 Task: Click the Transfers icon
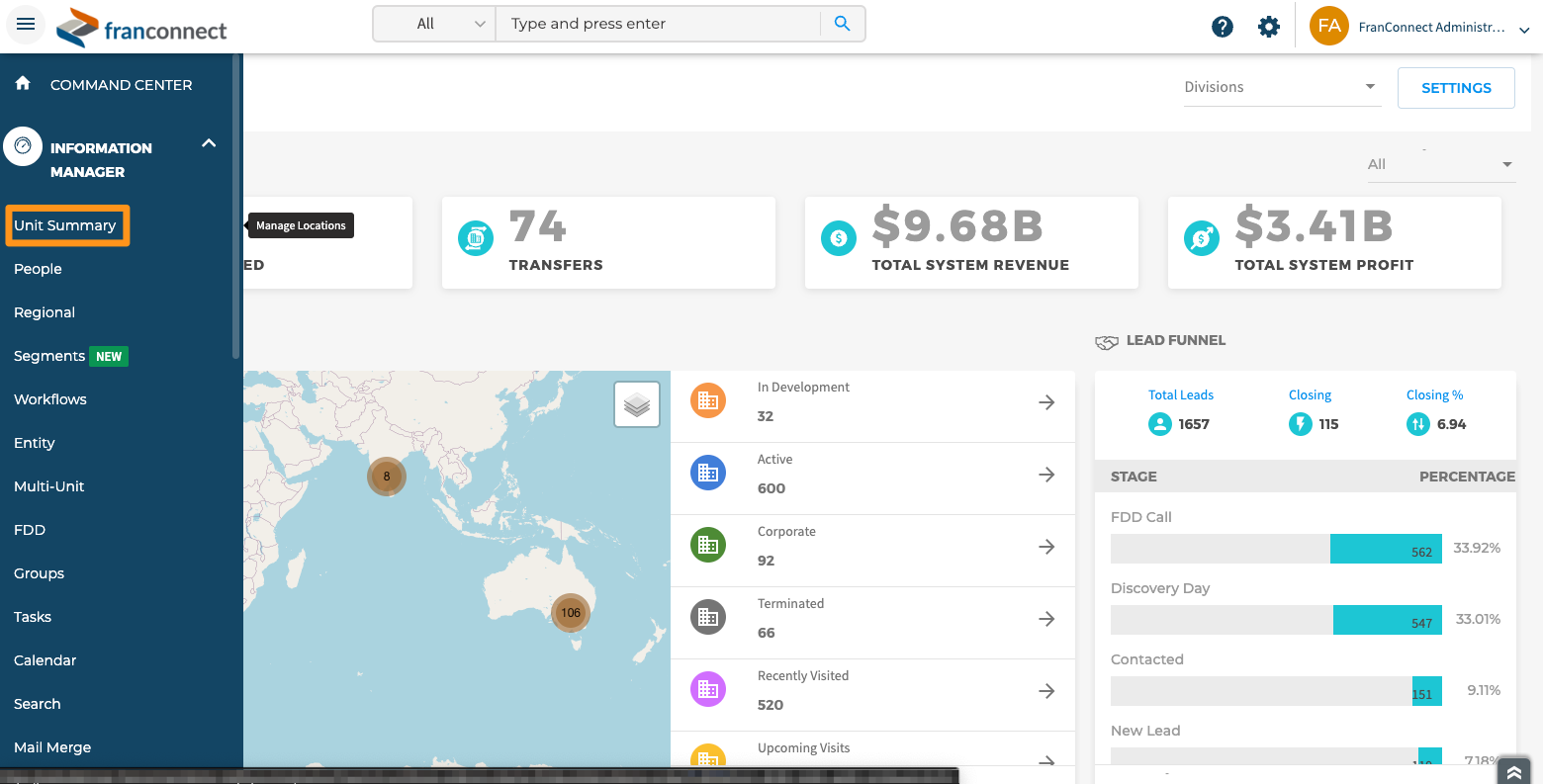476,237
